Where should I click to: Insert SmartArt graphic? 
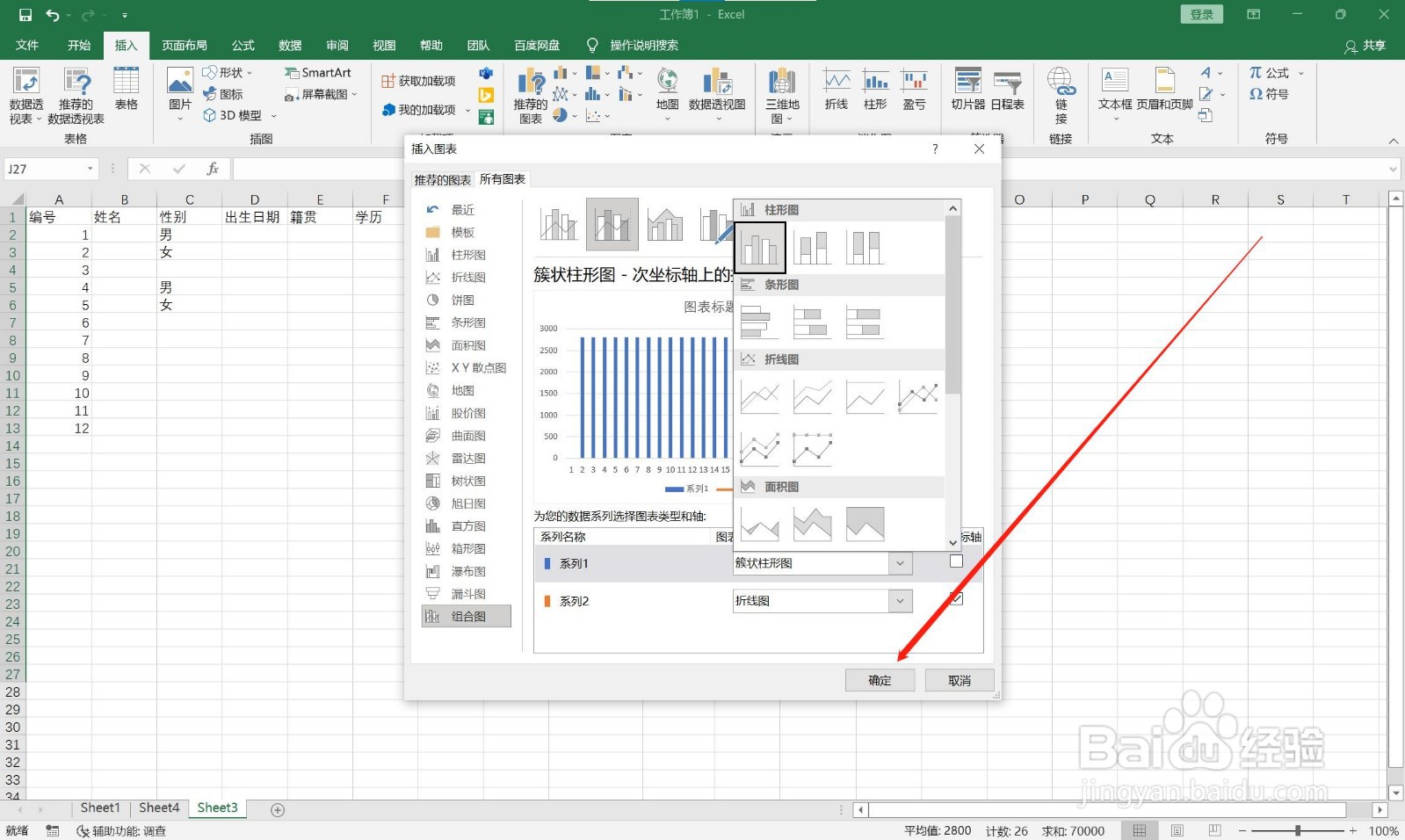tap(317, 73)
